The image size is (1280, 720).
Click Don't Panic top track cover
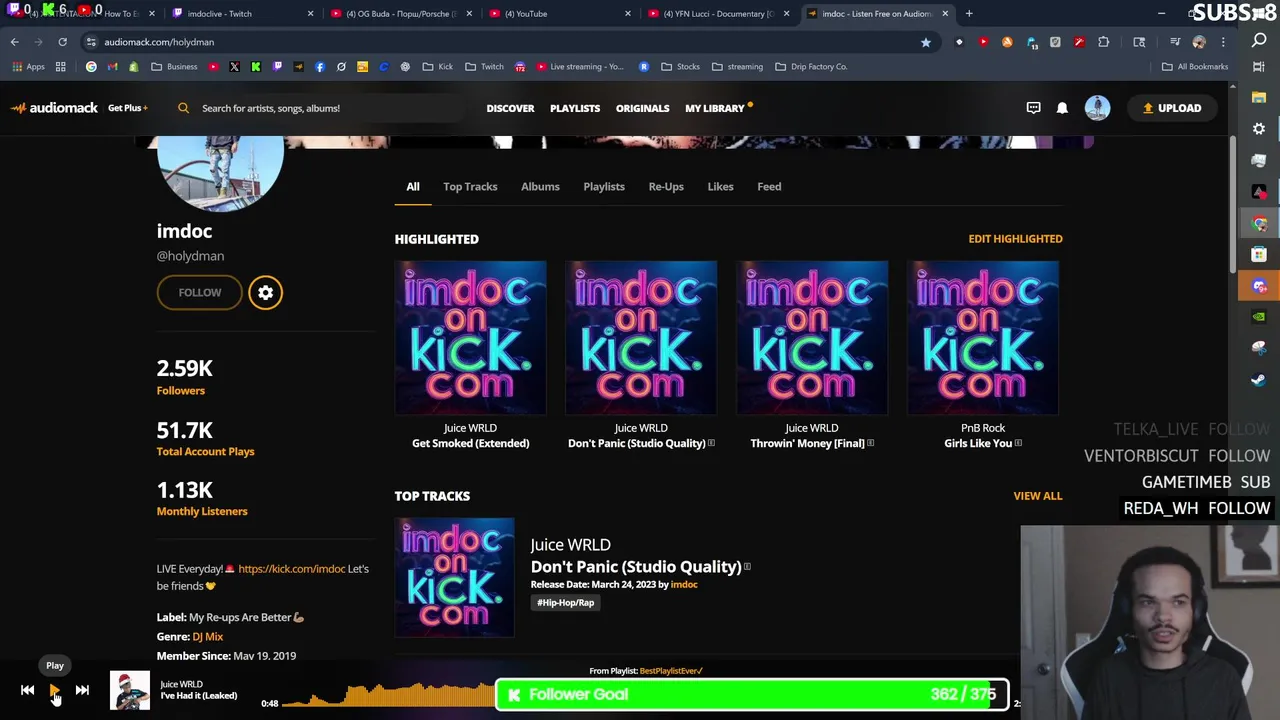[454, 577]
